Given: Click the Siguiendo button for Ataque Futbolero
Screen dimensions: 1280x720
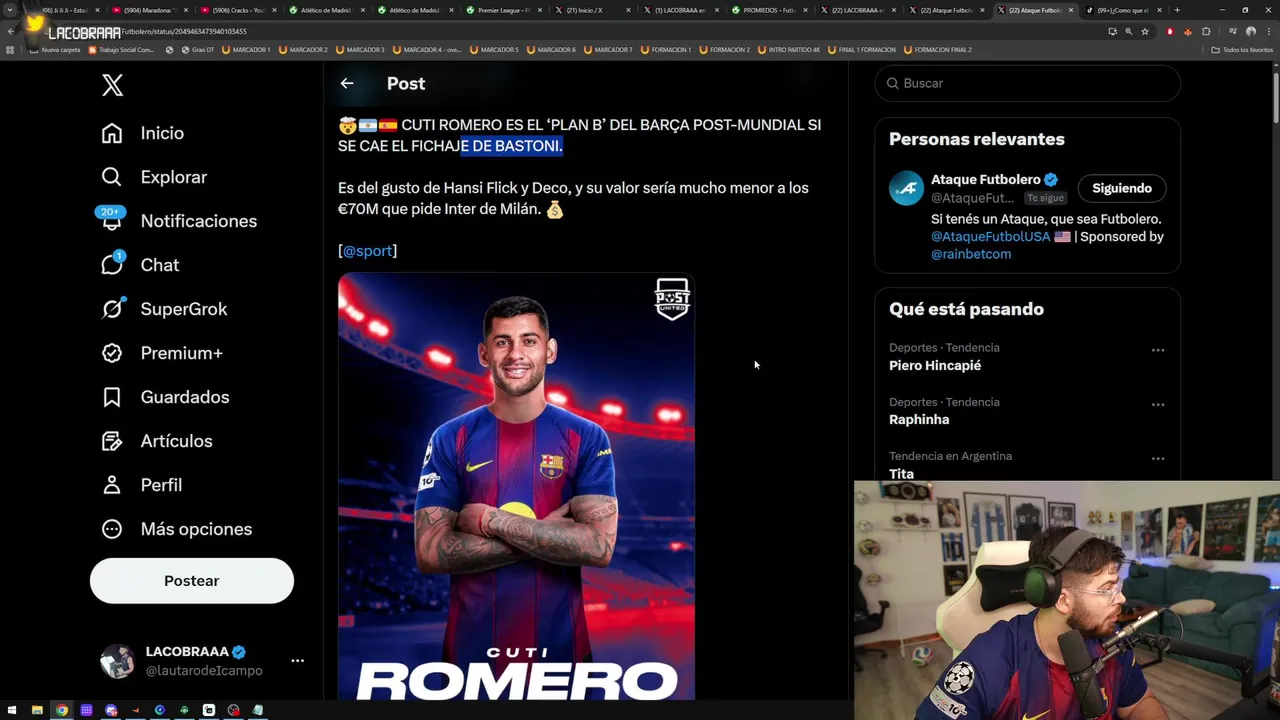Looking at the screenshot, I should 1122,188.
